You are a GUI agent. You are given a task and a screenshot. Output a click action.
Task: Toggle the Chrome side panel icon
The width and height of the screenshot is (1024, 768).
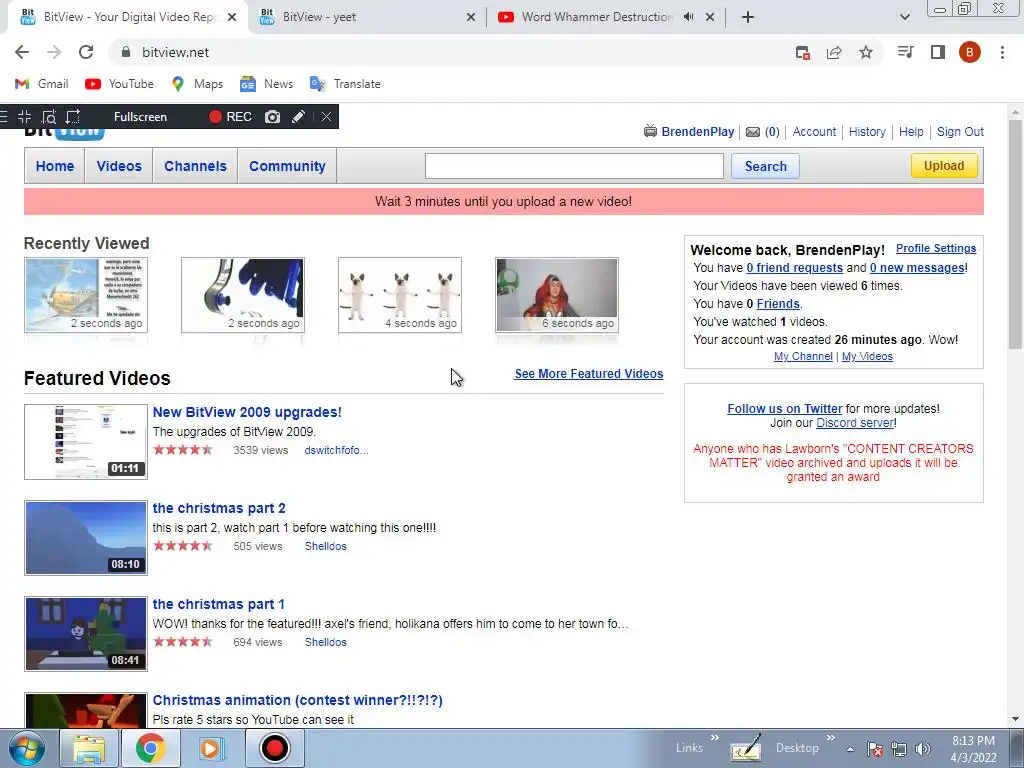click(x=938, y=52)
